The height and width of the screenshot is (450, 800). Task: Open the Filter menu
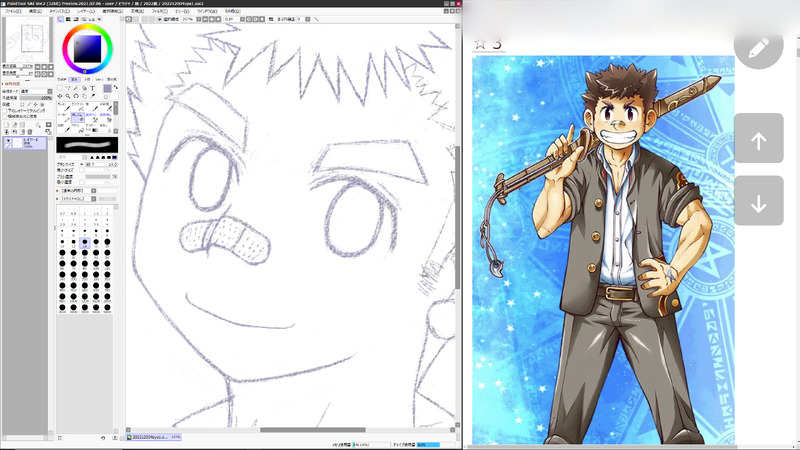tap(160, 11)
